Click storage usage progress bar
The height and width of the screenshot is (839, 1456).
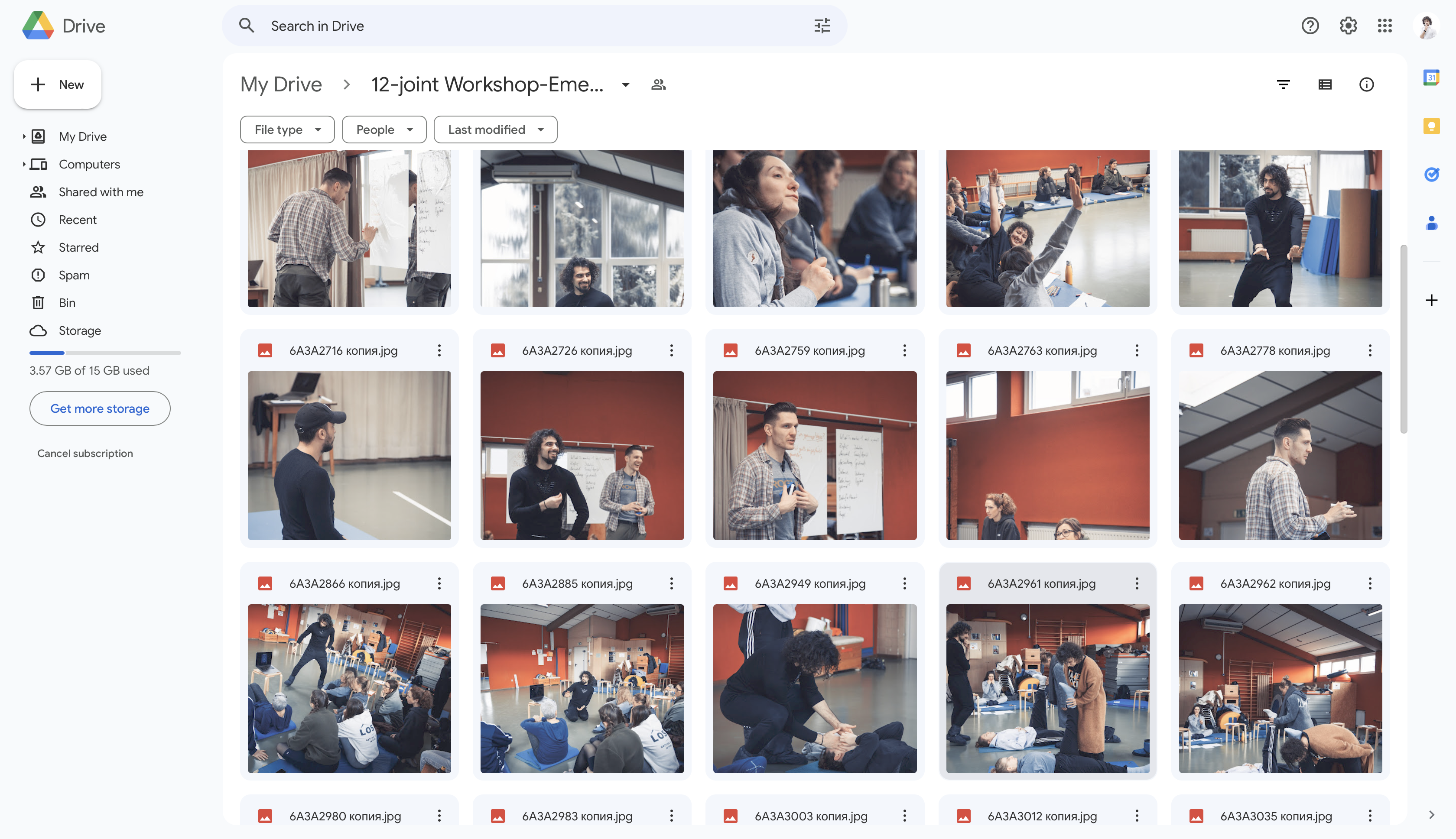pos(105,353)
